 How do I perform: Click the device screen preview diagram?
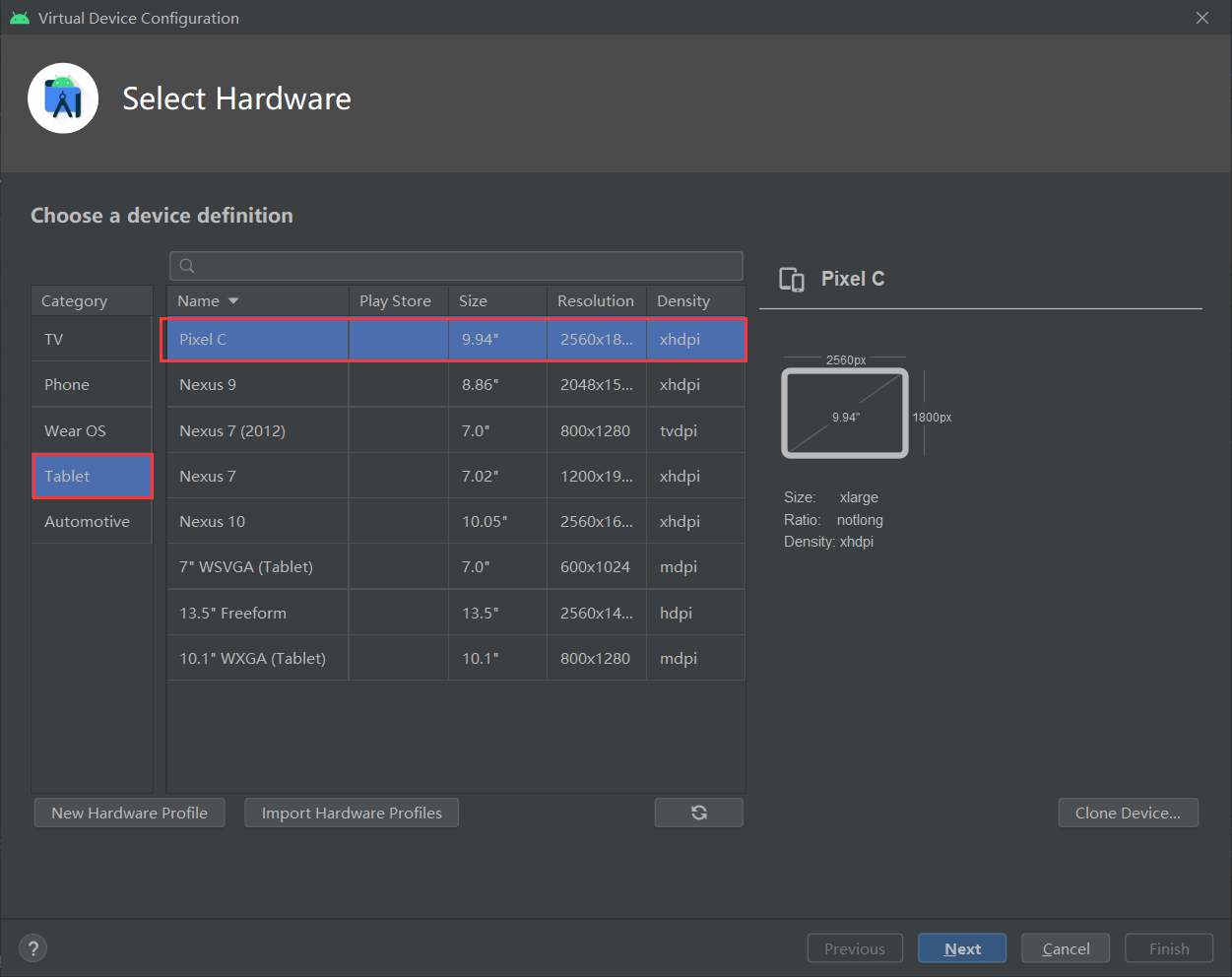[845, 413]
